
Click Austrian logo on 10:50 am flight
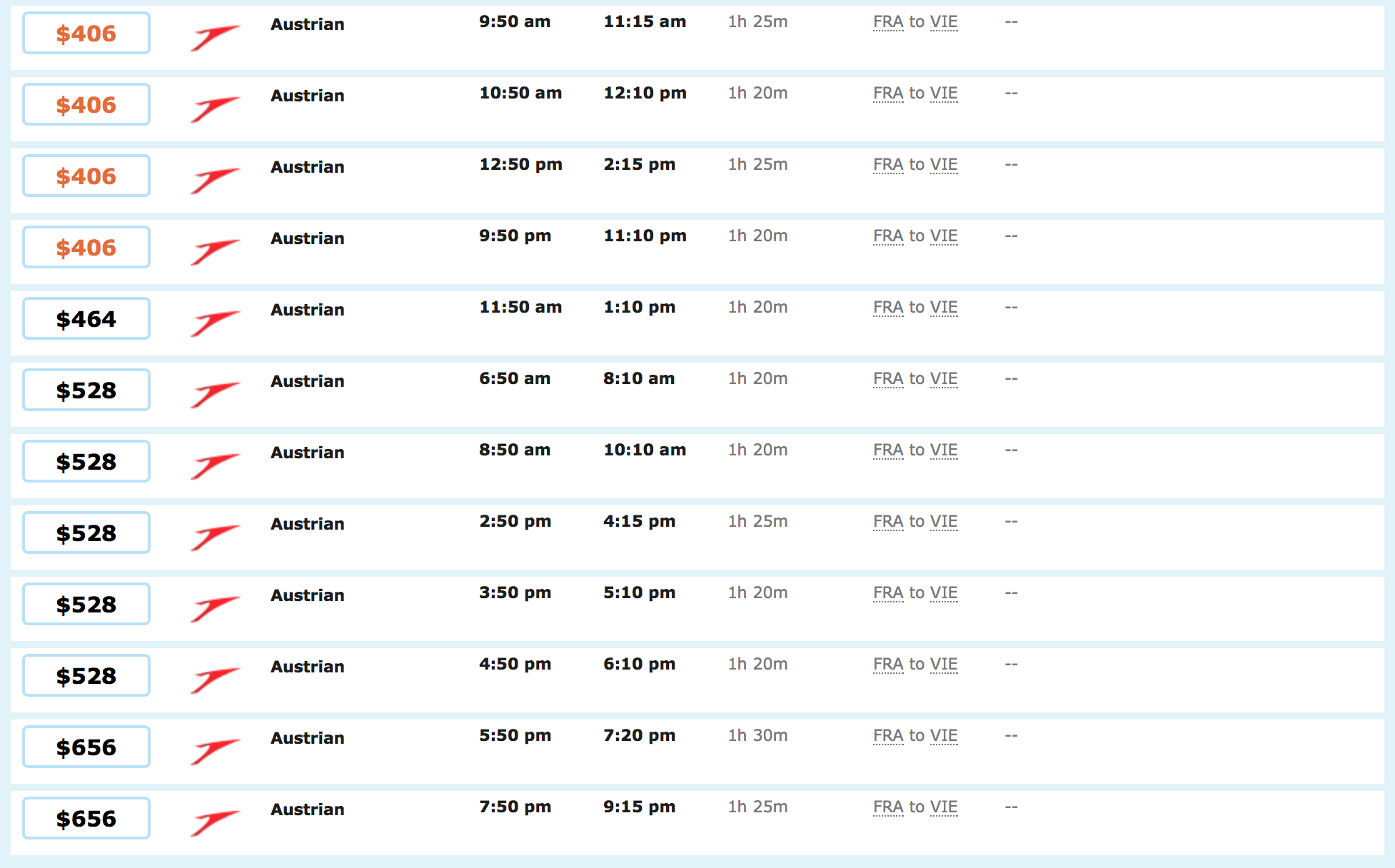point(214,108)
